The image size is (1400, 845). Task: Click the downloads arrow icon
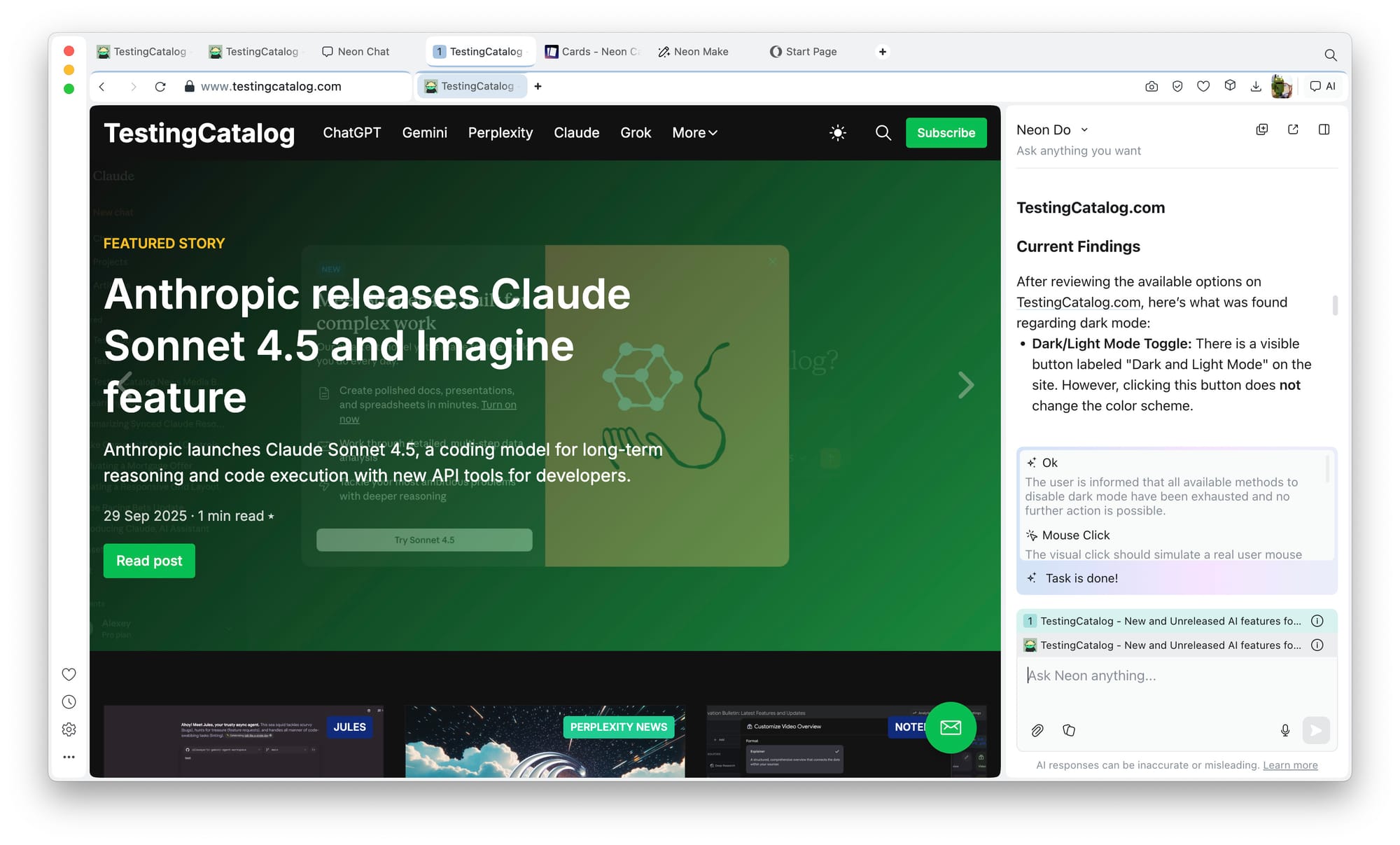coord(1256,86)
